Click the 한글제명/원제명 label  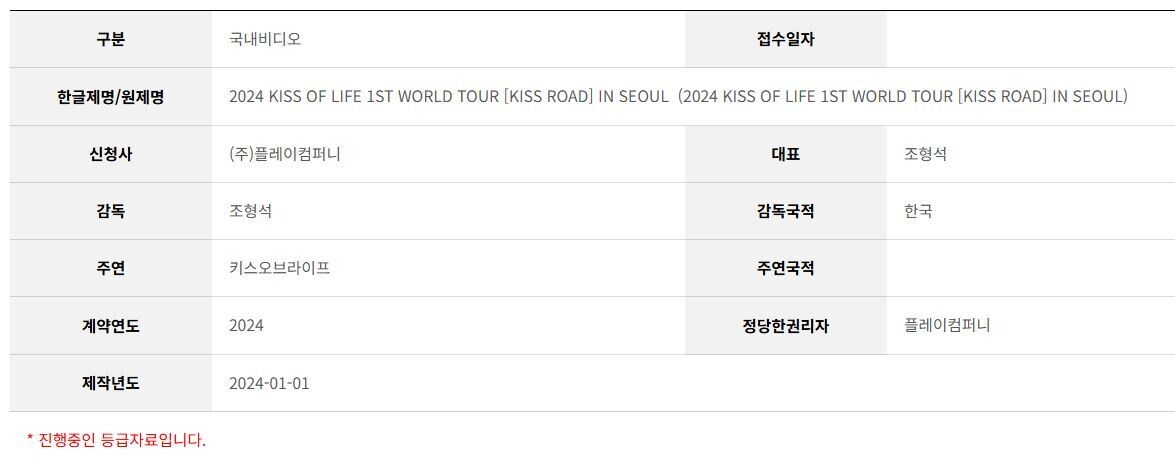click(110, 97)
